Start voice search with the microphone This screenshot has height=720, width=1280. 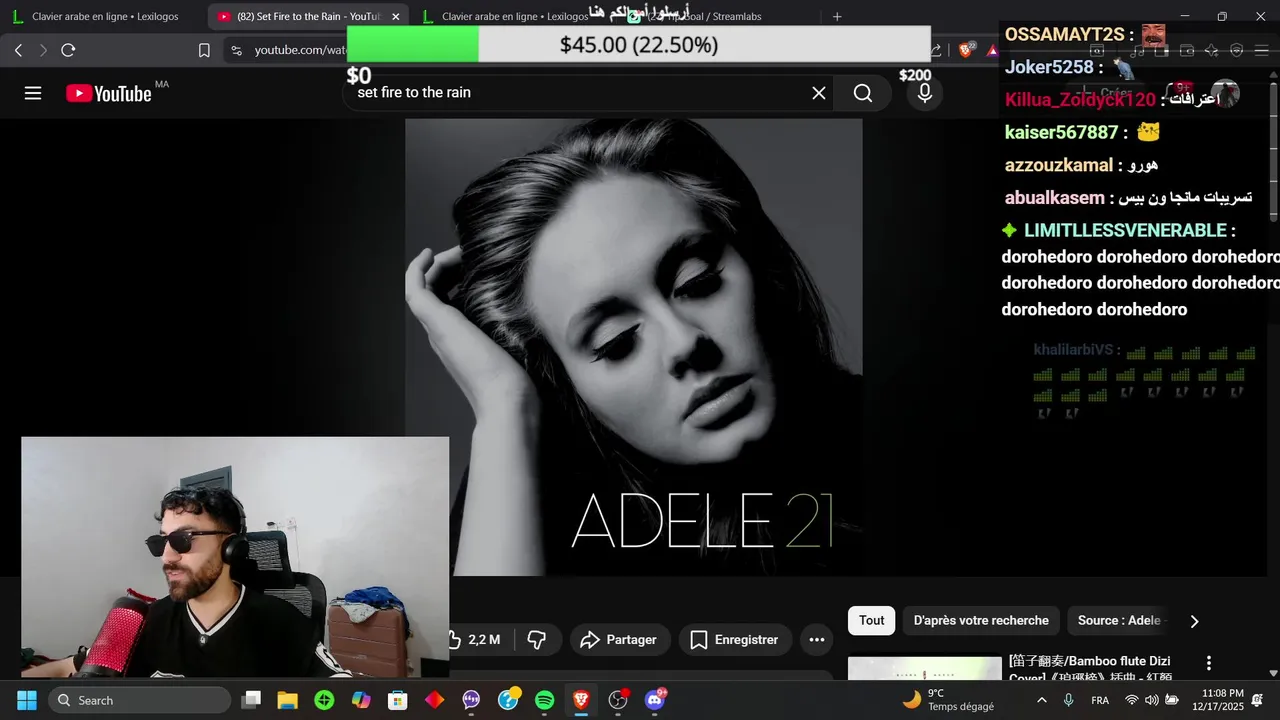coord(925,93)
